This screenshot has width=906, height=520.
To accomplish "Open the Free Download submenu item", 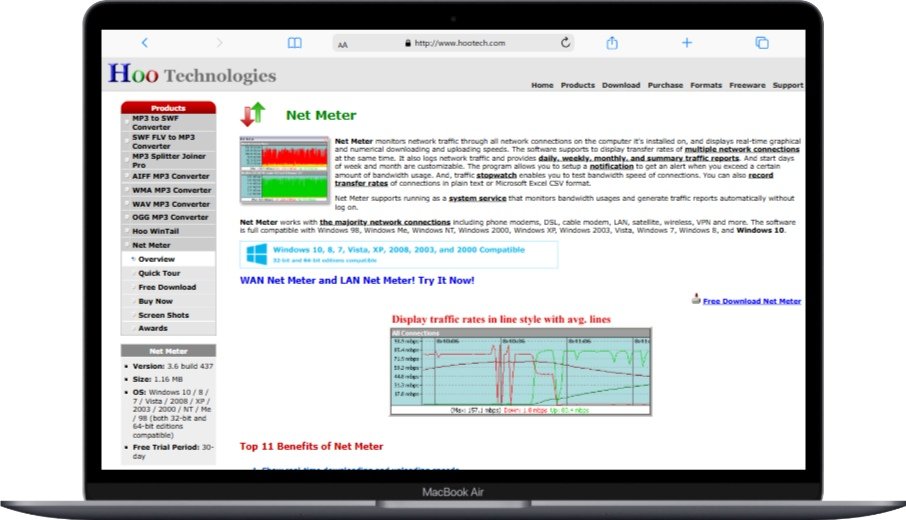I will coord(168,287).
